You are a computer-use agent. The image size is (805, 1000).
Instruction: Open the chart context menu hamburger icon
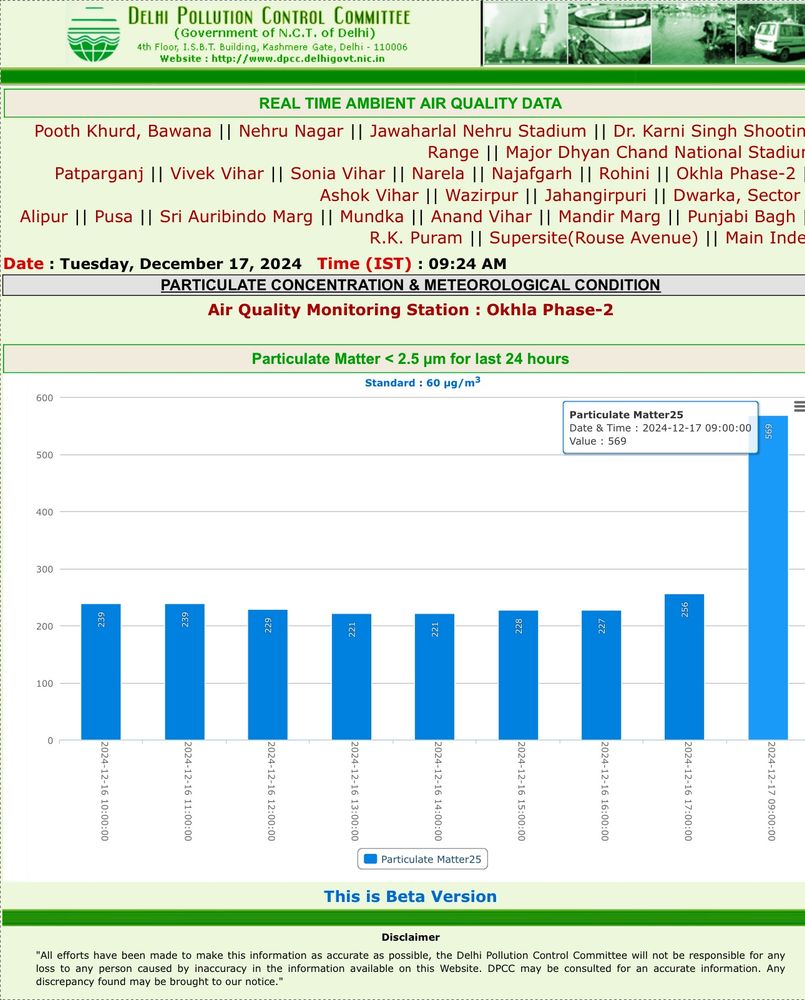point(799,406)
